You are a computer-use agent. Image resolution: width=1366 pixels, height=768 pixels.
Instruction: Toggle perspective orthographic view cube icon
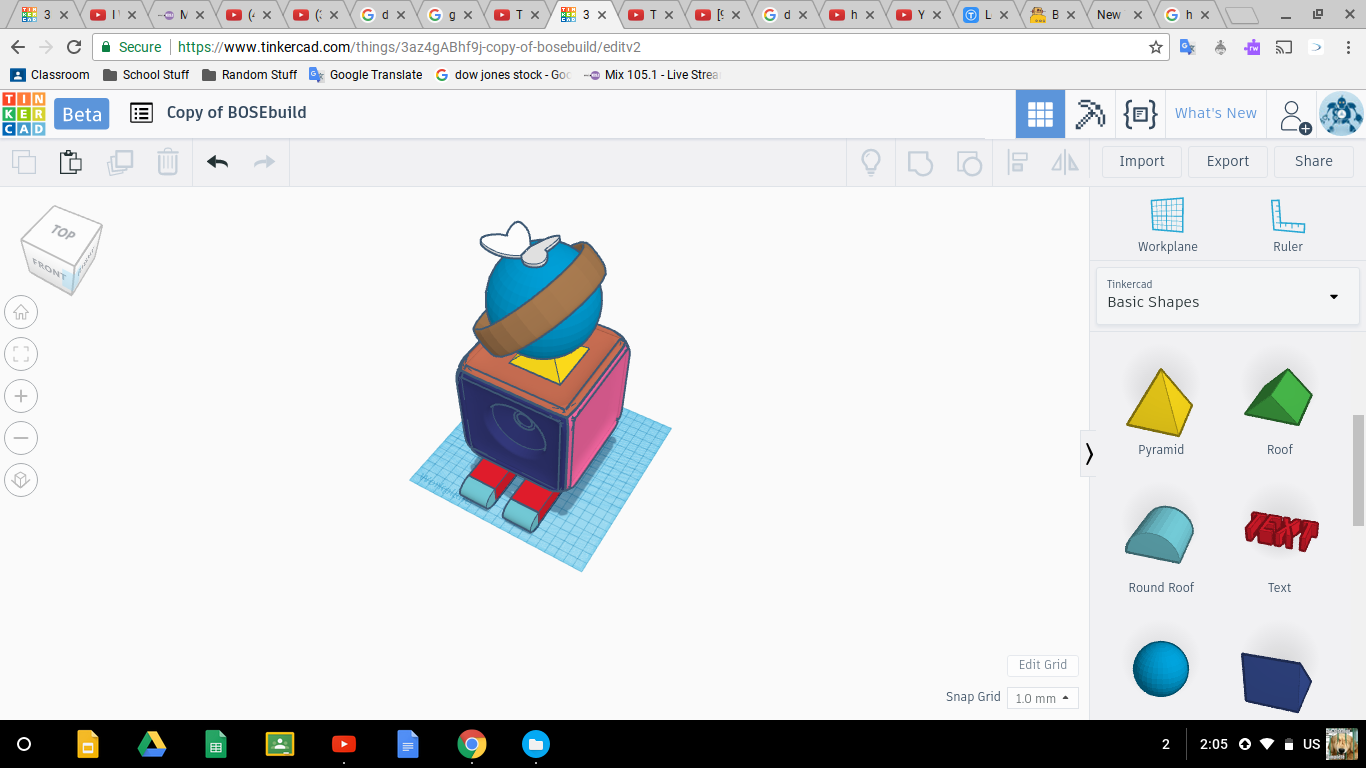tap(21, 480)
